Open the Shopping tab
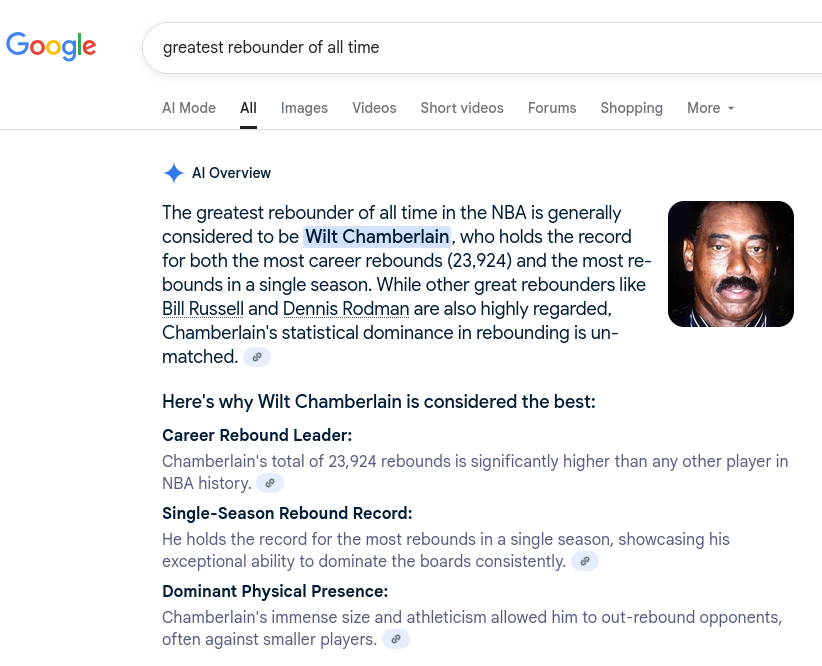 (632, 108)
